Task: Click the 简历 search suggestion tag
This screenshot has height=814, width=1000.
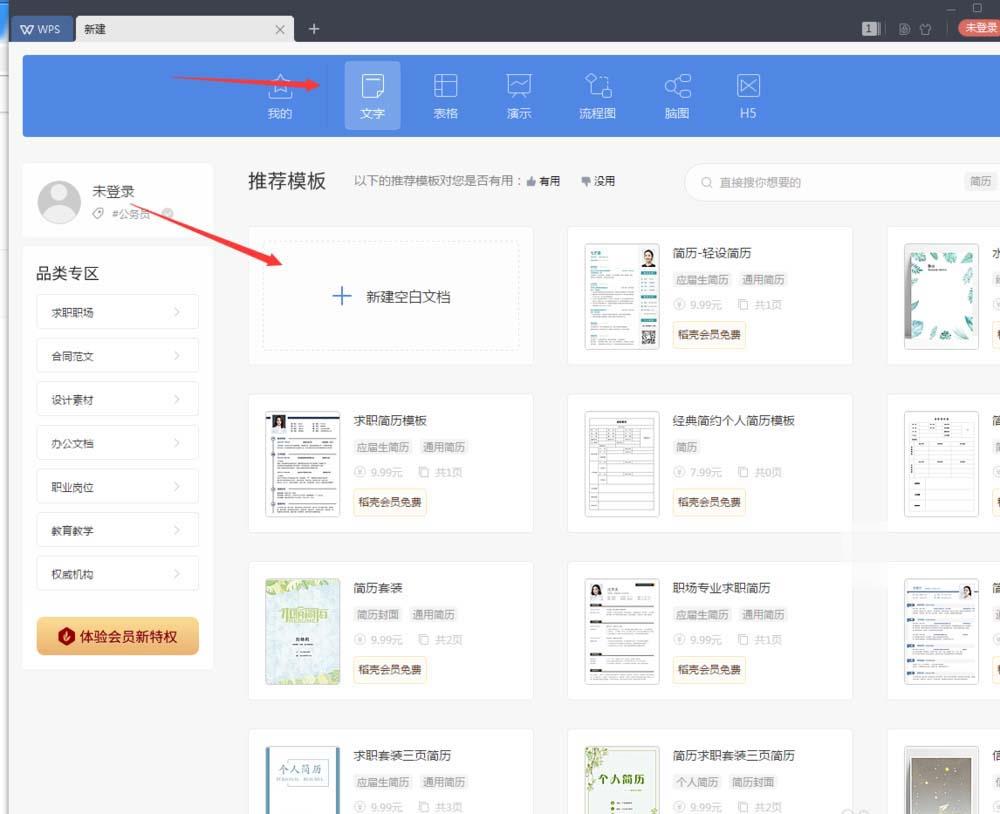Action: click(979, 181)
